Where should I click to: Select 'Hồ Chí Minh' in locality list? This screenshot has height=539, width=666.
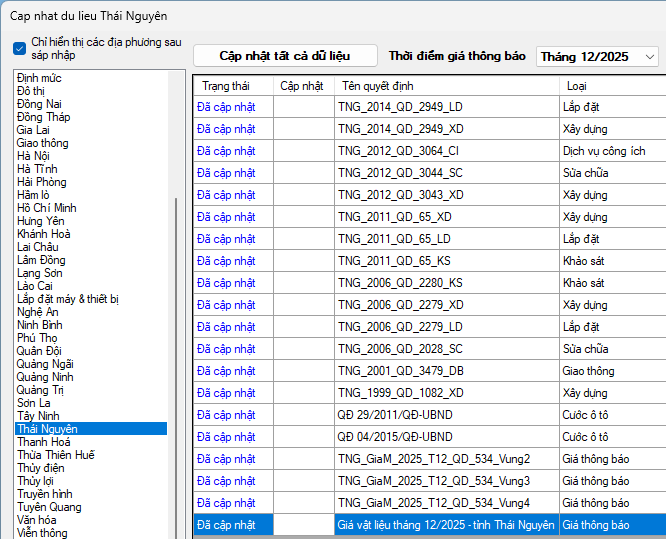pos(46,208)
